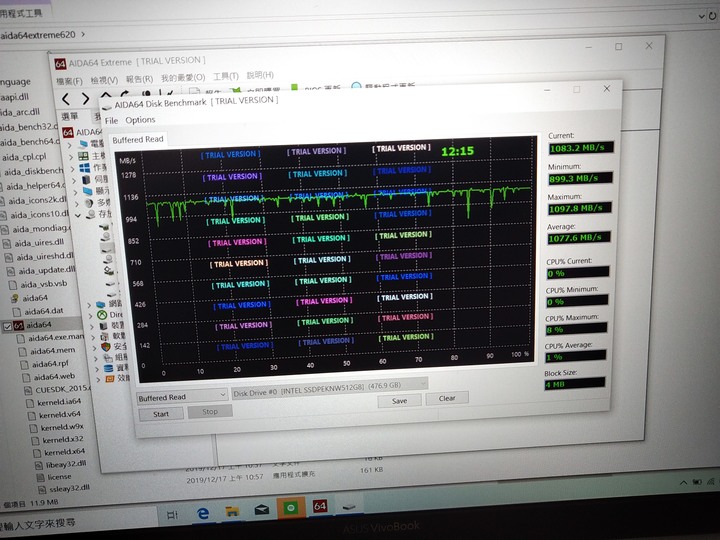The height and width of the screenshot is (540, 720).
Task: Click Task View icon on taskbar
Action: coord(172,515)
